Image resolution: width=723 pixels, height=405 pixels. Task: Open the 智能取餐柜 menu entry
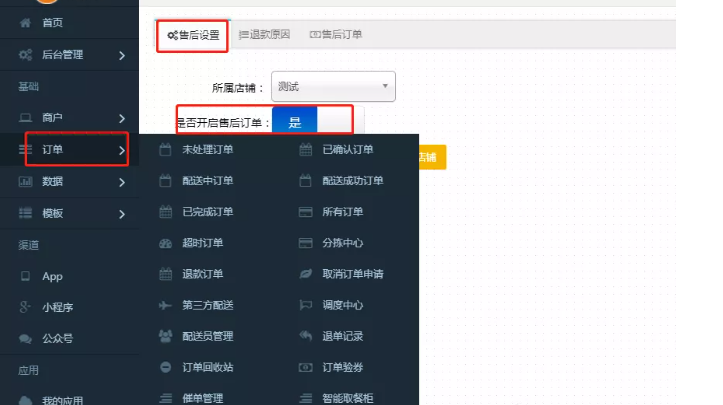(x=348, y=398)
